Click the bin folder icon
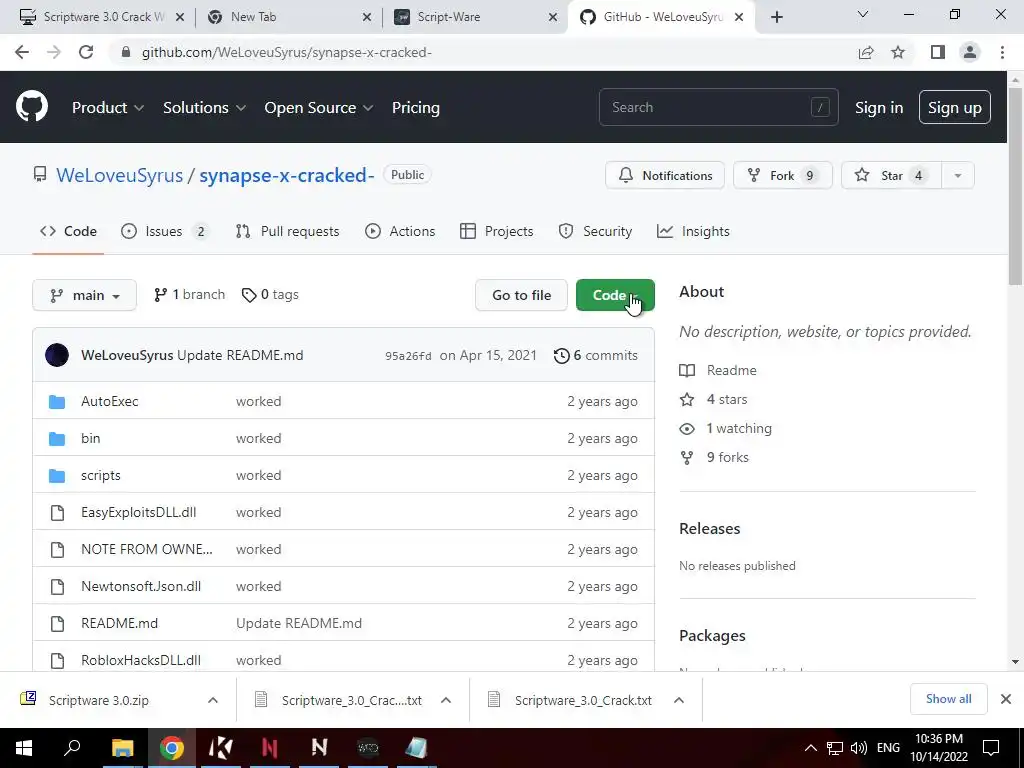Viewport: 1024px width, 768px height. [57, 438]
